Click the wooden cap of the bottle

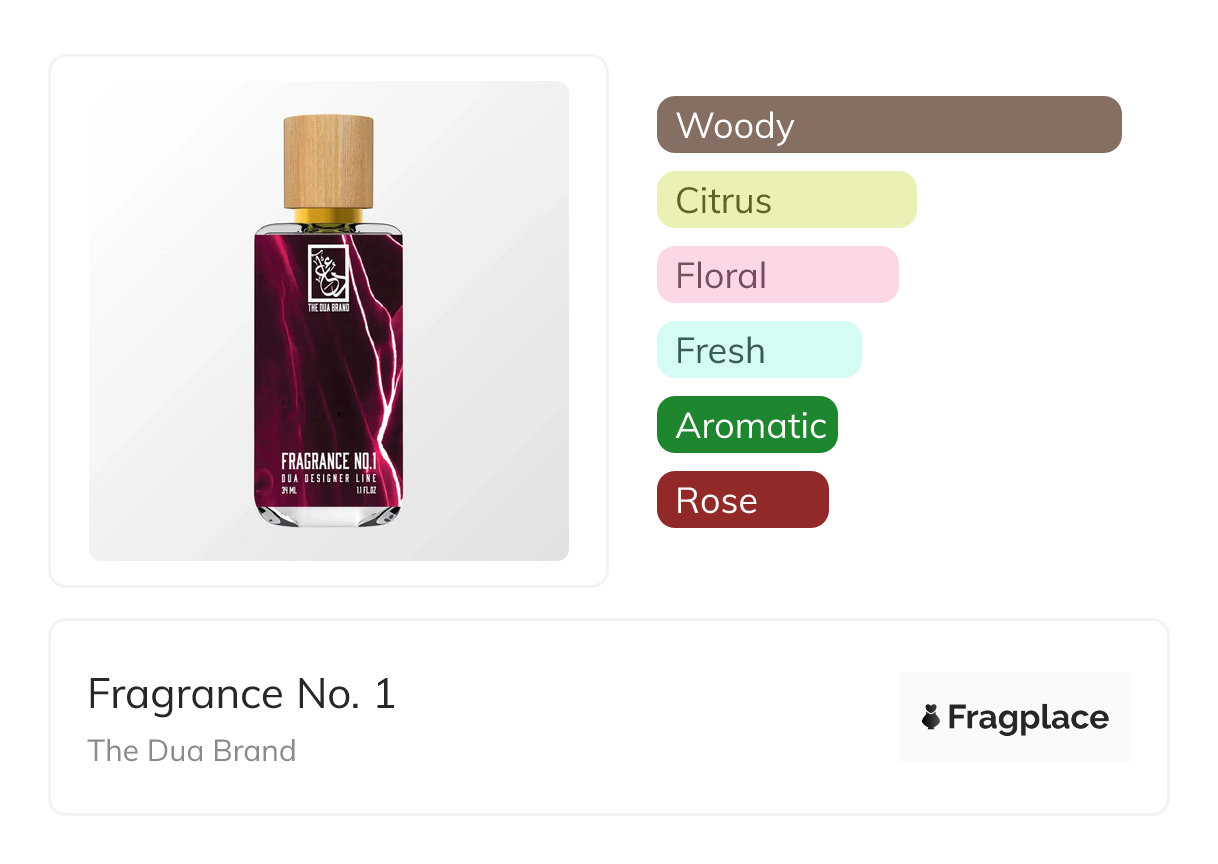click(328, 160)
